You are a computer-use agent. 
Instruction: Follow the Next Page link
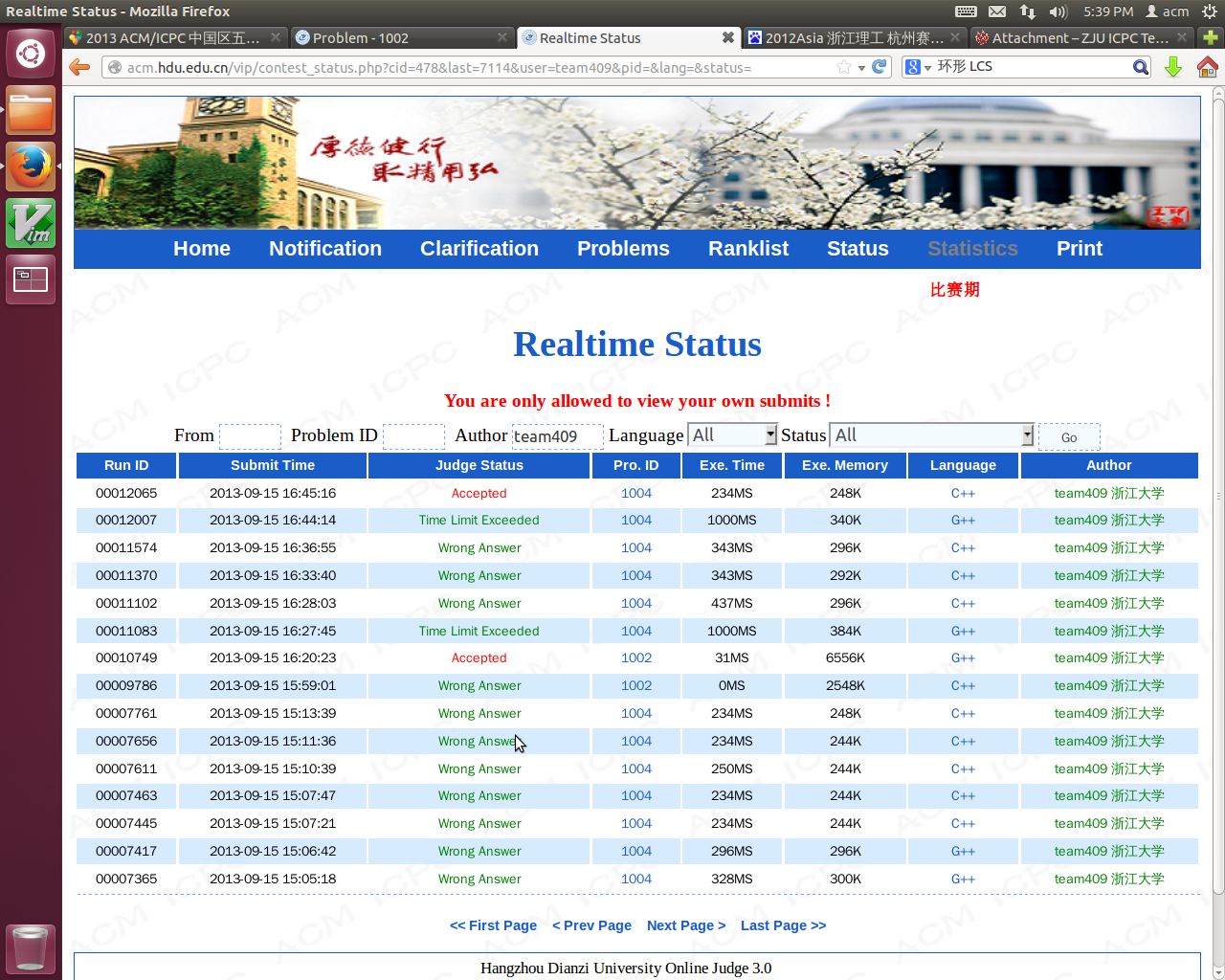coord(685,925)
